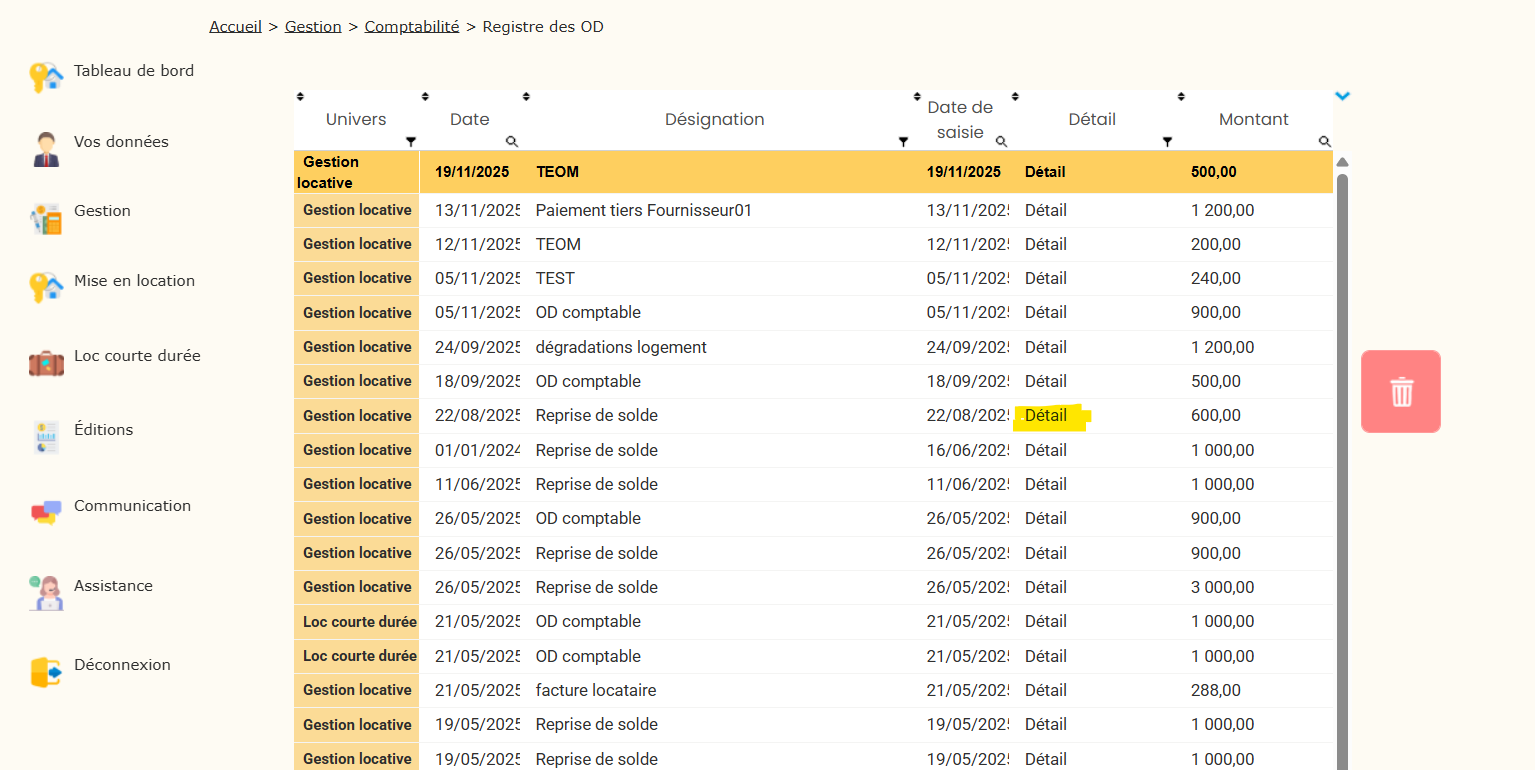
Task: Open the Univers column filter funnel
Action: [410, 142]
